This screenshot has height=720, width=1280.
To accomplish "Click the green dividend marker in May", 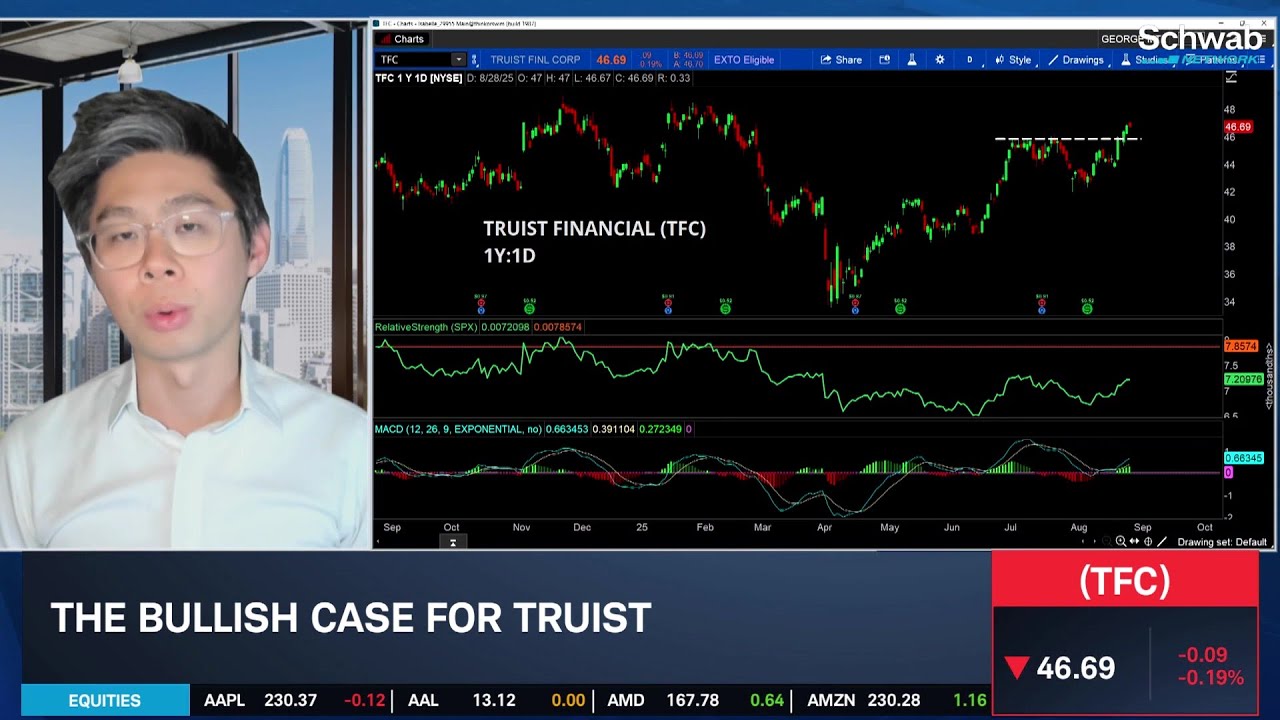I will 900,309.
